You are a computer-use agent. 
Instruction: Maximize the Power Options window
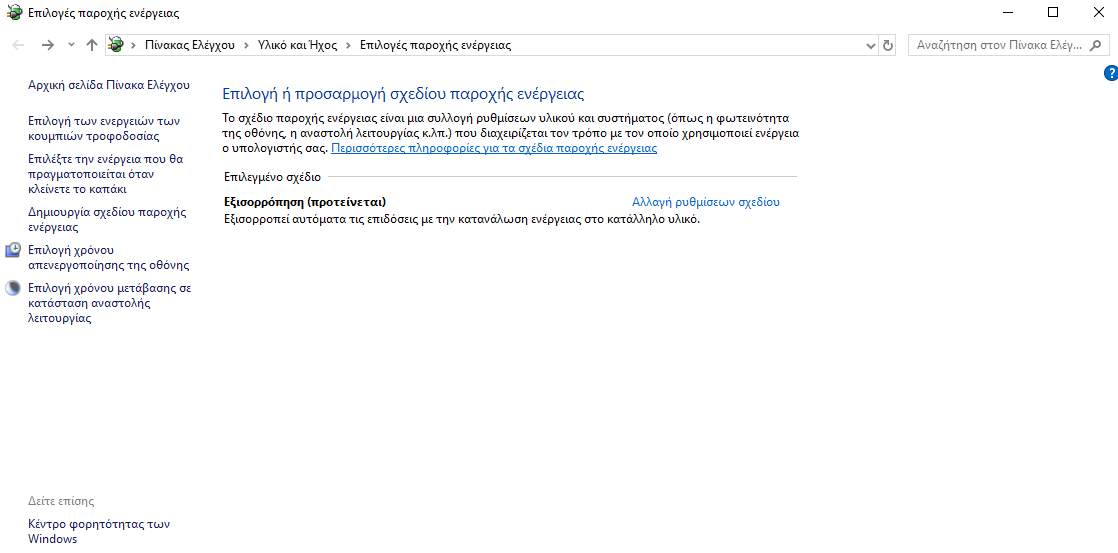pos(1052,12)
